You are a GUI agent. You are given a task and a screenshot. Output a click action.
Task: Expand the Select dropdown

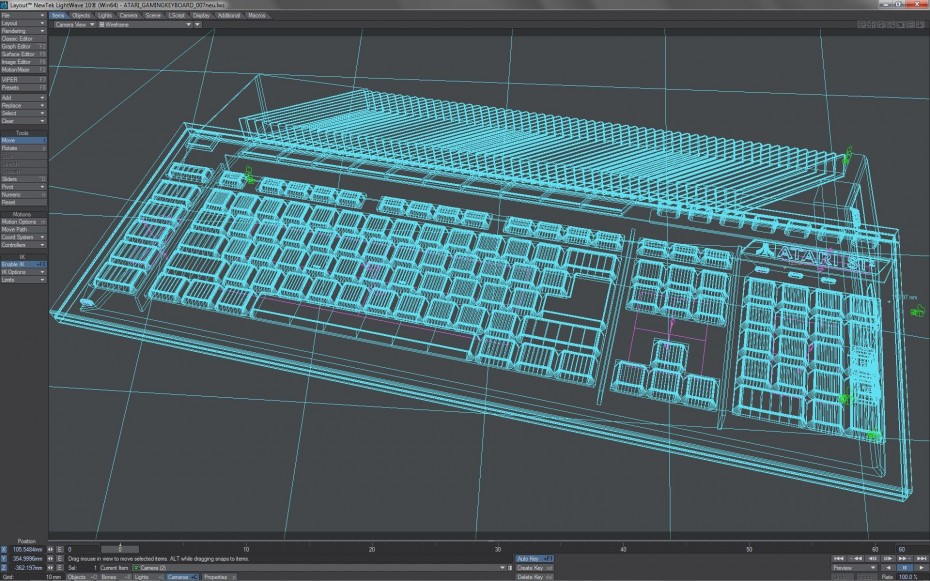point(23,113)
